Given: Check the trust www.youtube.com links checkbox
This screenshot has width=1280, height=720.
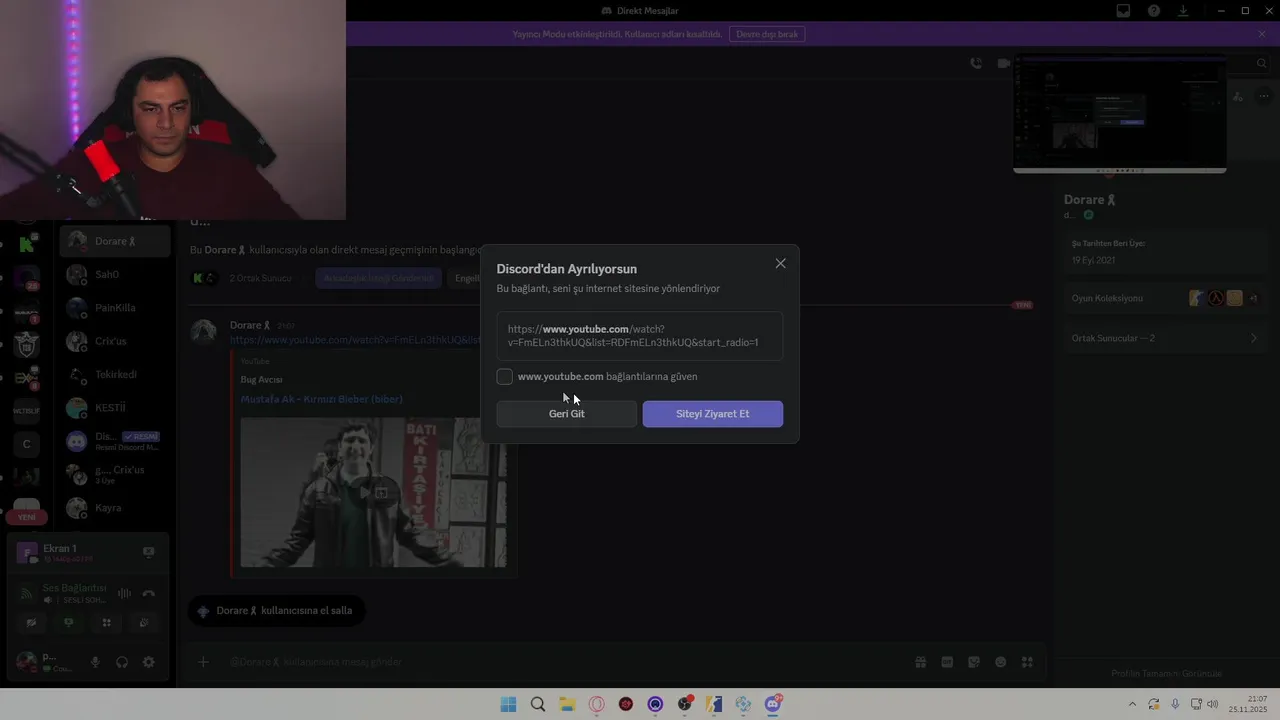Looking at the screenshot, I should (505, 376).
